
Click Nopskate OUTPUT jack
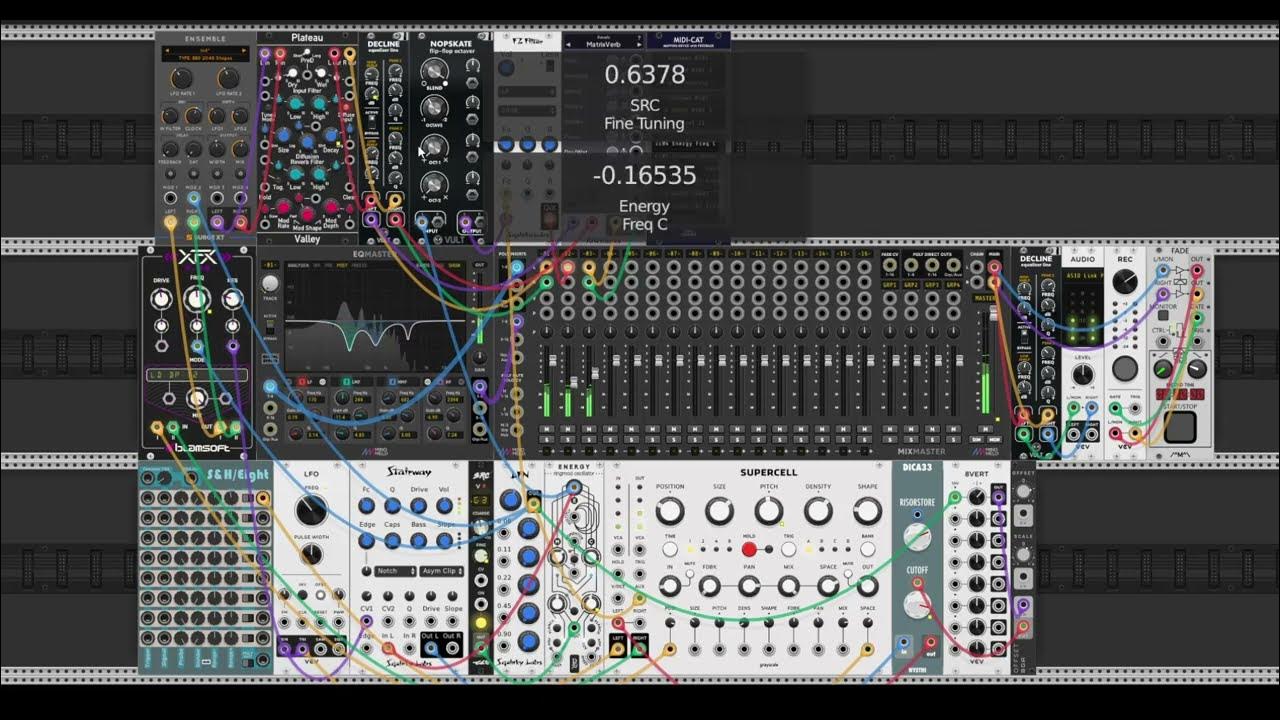click(x=465, y=222)
